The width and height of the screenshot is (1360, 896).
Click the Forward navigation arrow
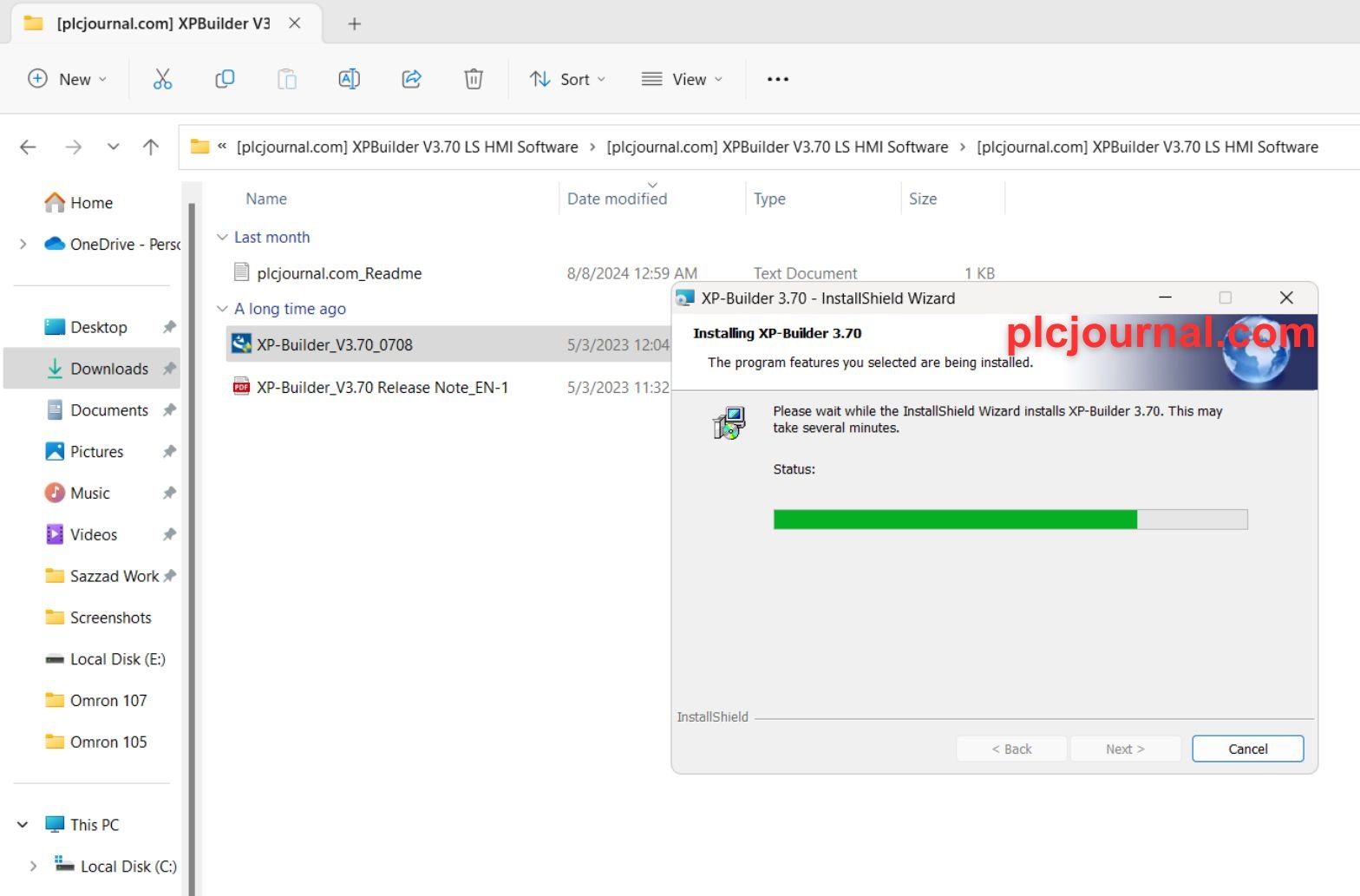tap(74, 147)
